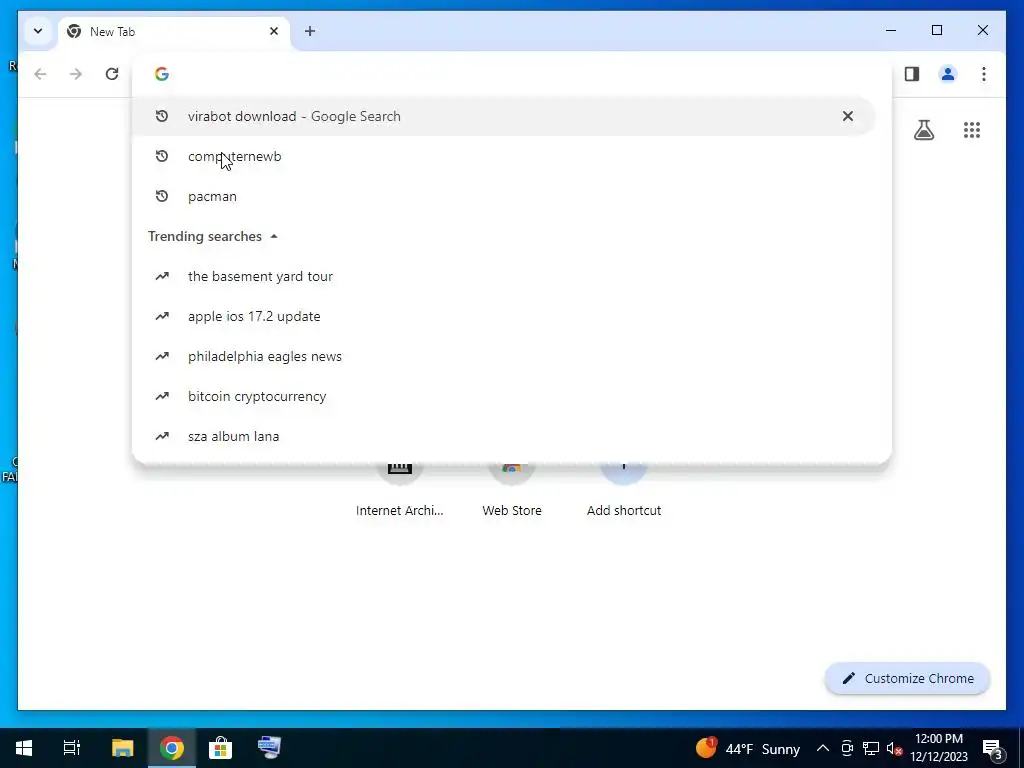
Task: Click trending icon beside basement yard tour
Action: point(162,276)
